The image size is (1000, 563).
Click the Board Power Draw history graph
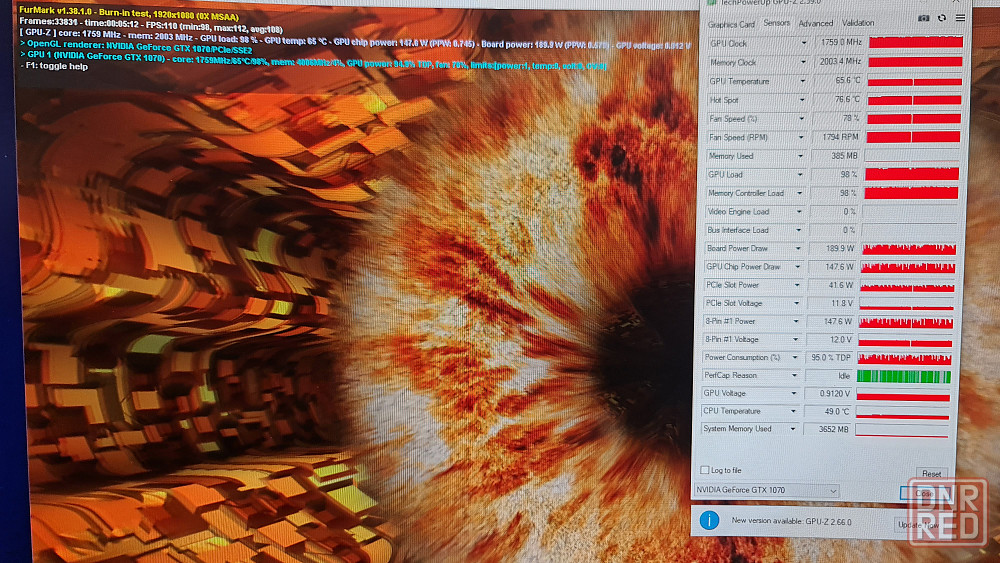pos(909,248)
